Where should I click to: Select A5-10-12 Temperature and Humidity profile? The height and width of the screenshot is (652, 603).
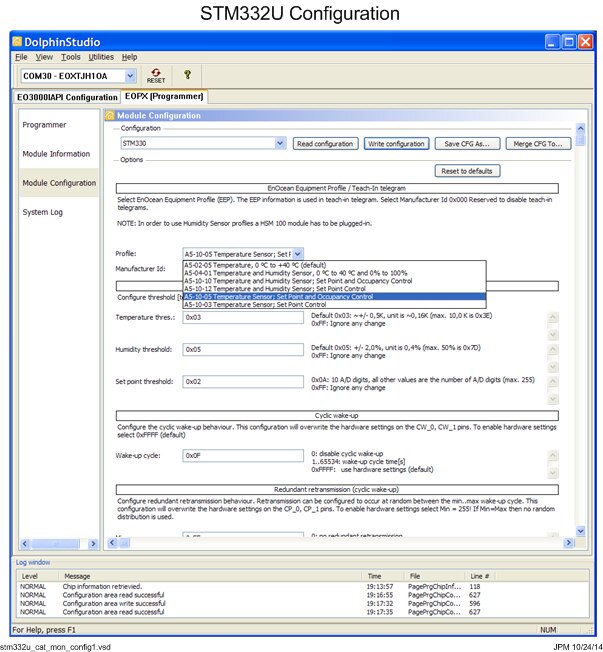pos(334,289)
